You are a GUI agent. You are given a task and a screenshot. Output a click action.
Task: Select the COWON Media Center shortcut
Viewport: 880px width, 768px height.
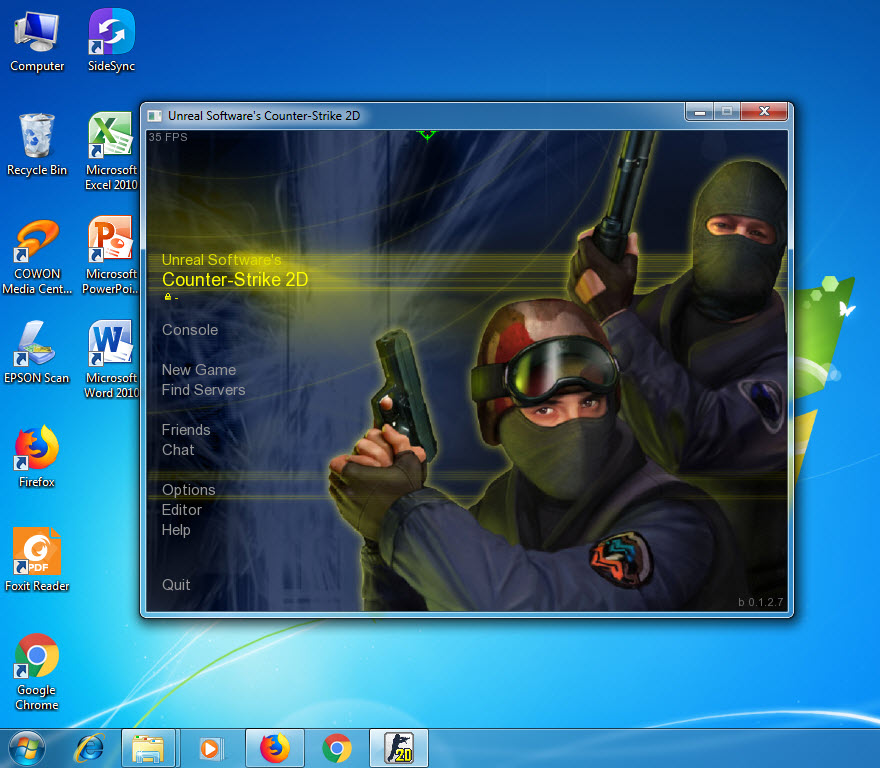point(37,257)
